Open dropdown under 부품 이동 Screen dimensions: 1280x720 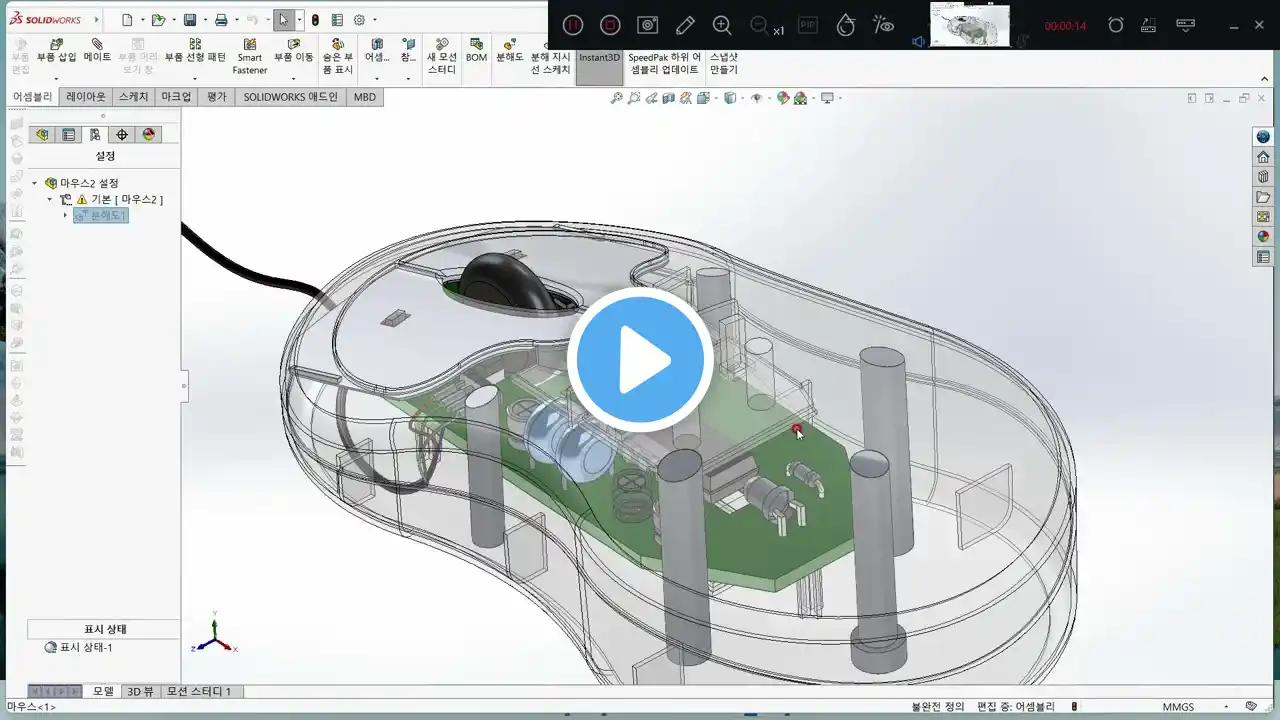294,78
